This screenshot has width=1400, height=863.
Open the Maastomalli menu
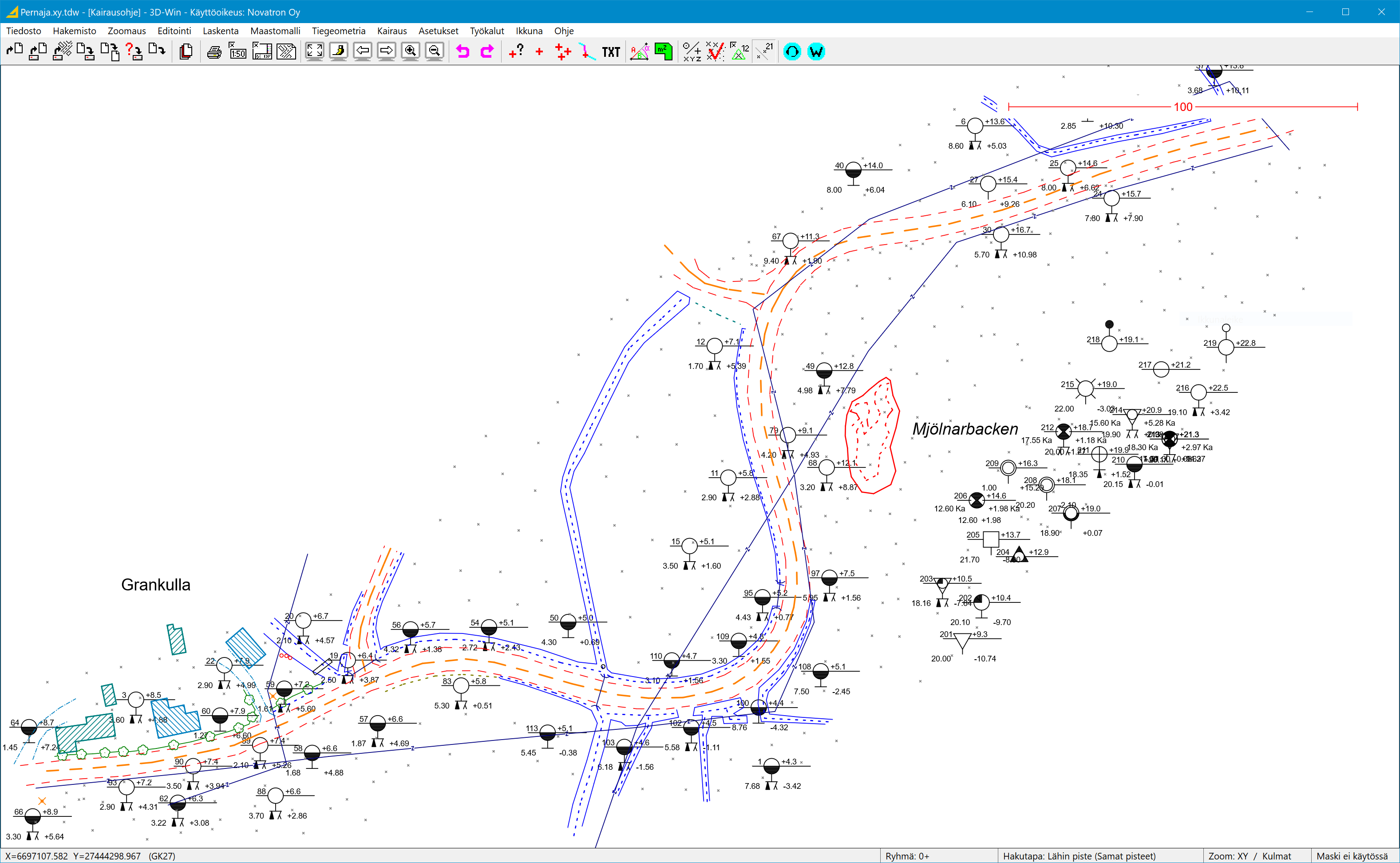[x=275, y=31]
